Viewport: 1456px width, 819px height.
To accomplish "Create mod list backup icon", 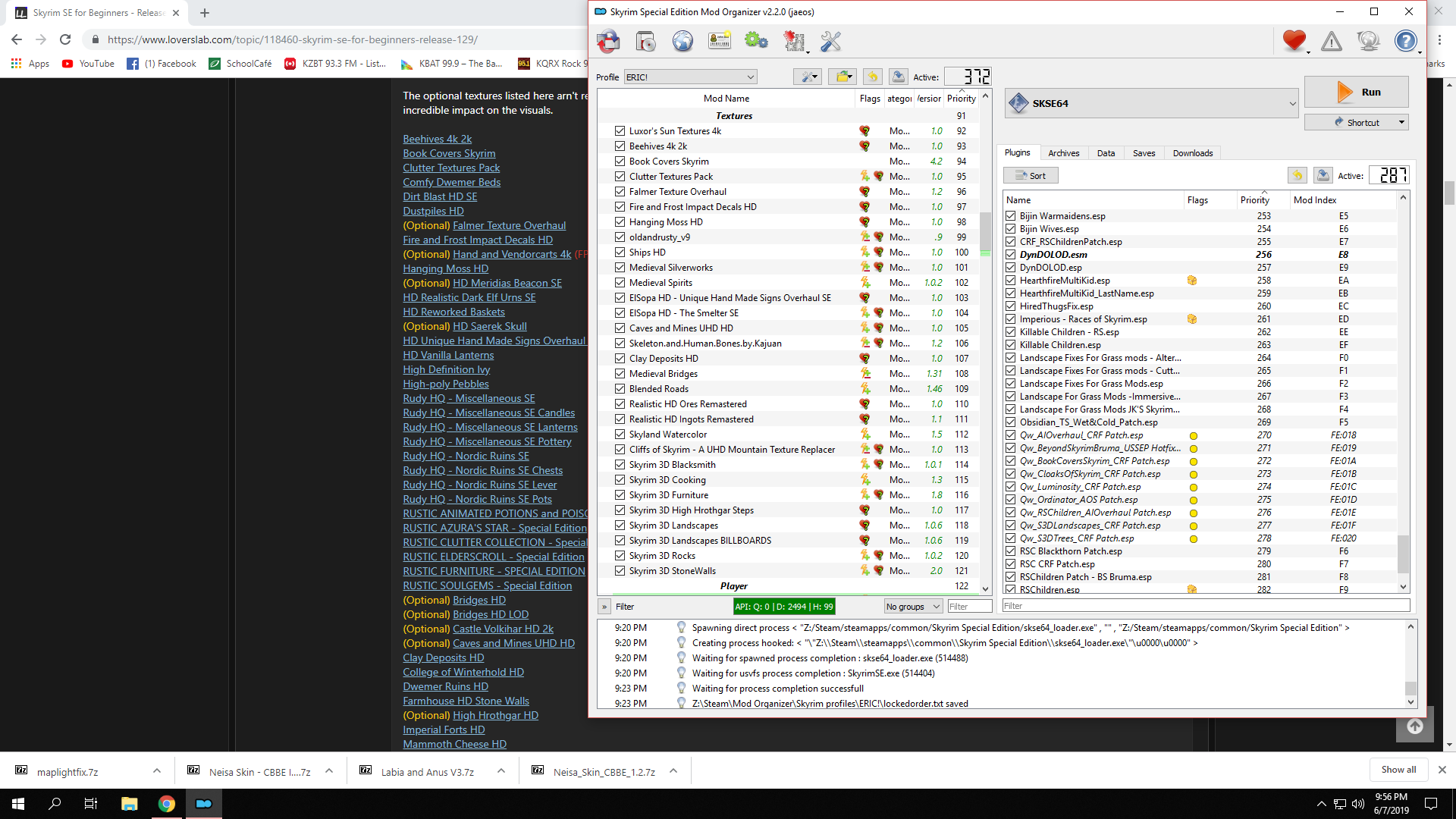I will [x=899, y=77].
